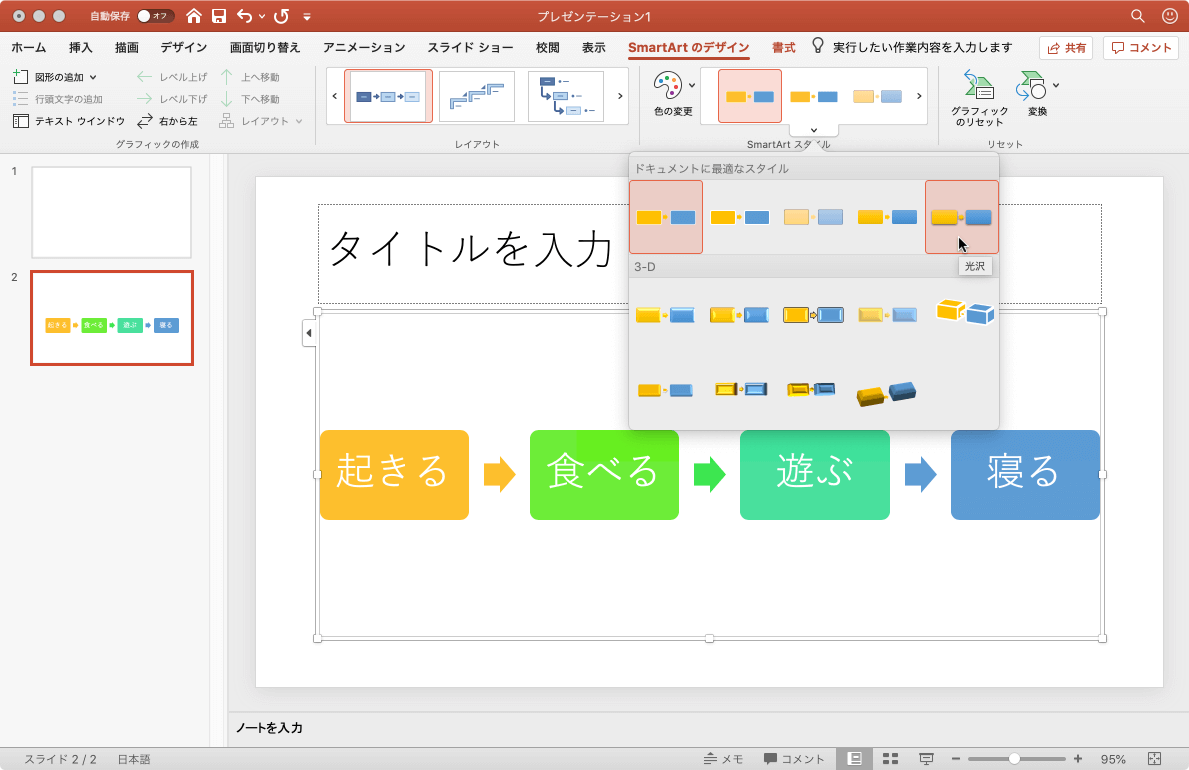Select the outlined 3-D style with dark borders
1189x770 pixels.
(x=813, y=314)
